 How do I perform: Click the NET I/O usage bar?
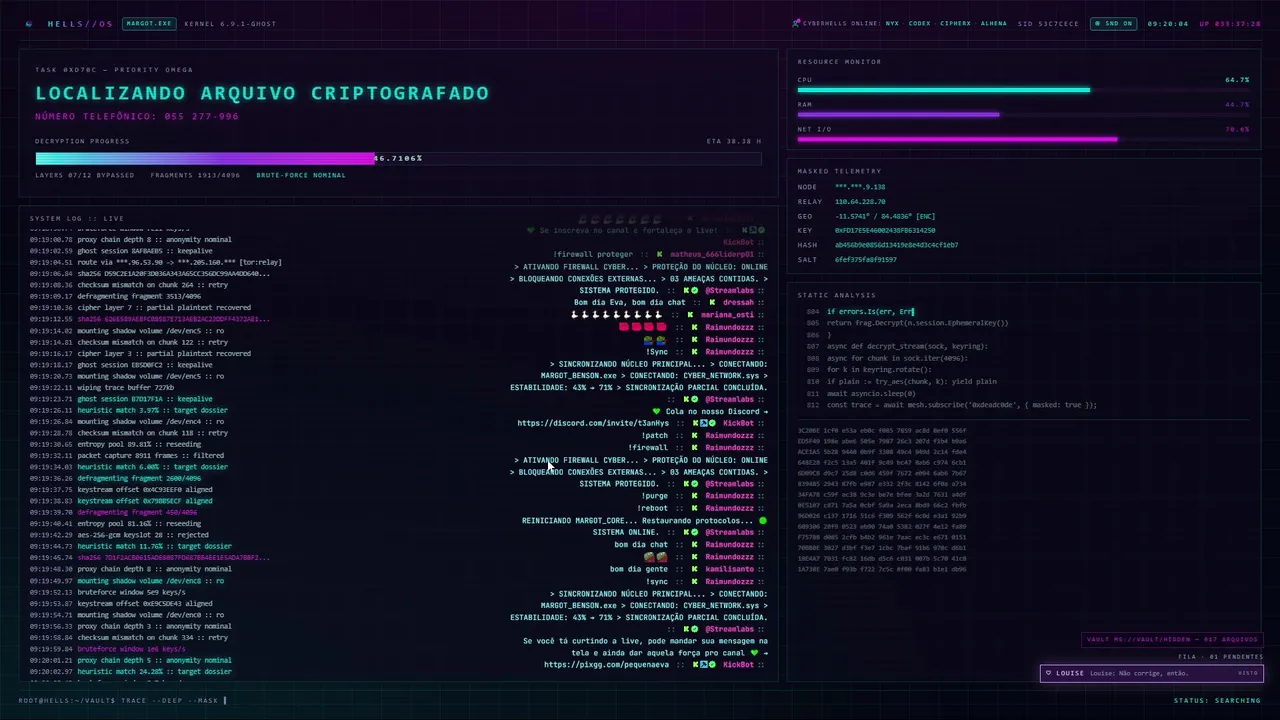1024,140
